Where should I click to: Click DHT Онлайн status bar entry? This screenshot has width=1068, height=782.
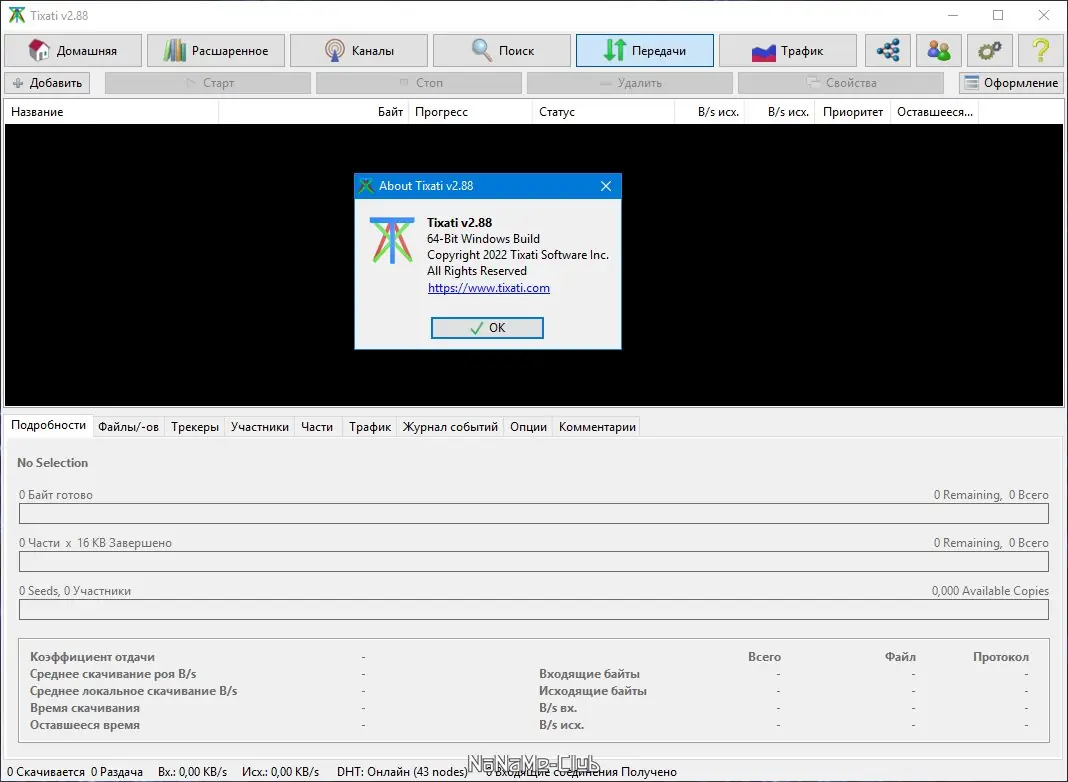[402, 772]
